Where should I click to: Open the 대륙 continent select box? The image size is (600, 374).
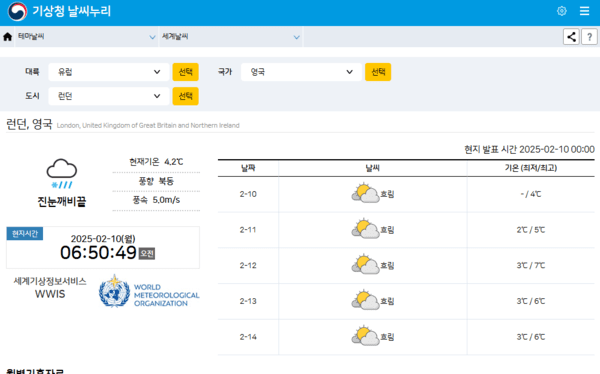pos(109,72)
